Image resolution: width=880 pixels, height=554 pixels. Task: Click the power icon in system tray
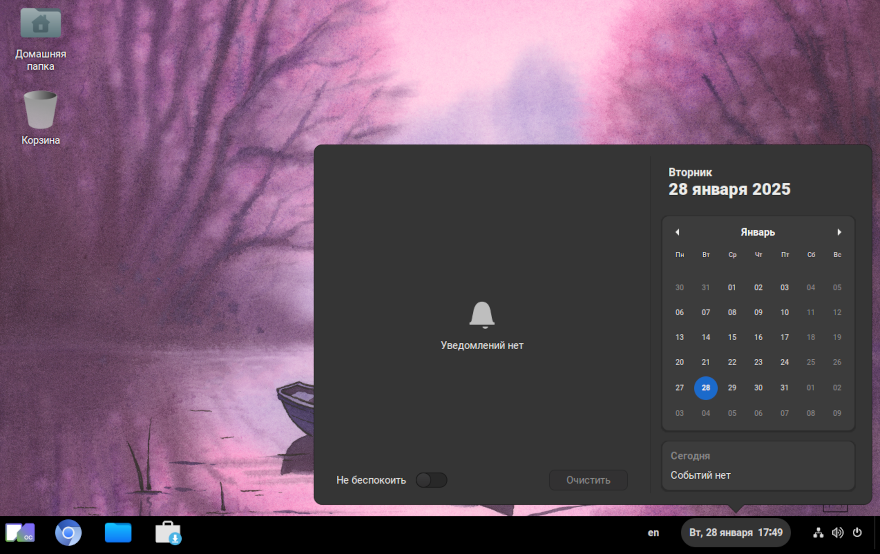coord(857,533)
